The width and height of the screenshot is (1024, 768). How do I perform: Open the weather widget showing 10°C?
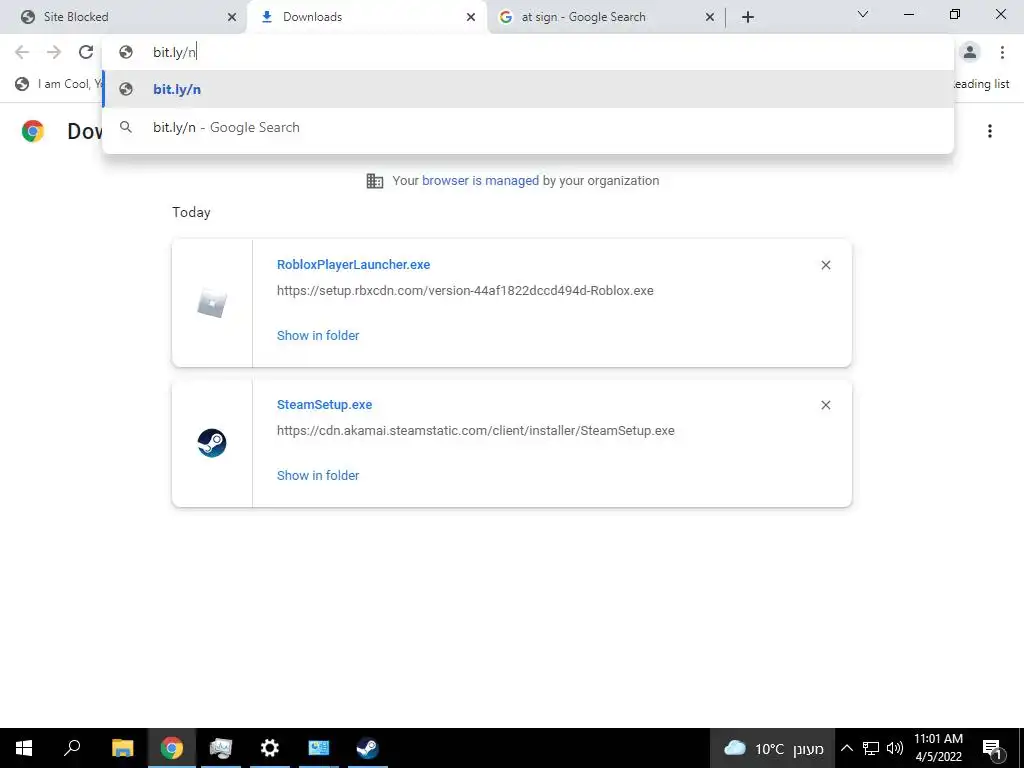pos(773,748)
